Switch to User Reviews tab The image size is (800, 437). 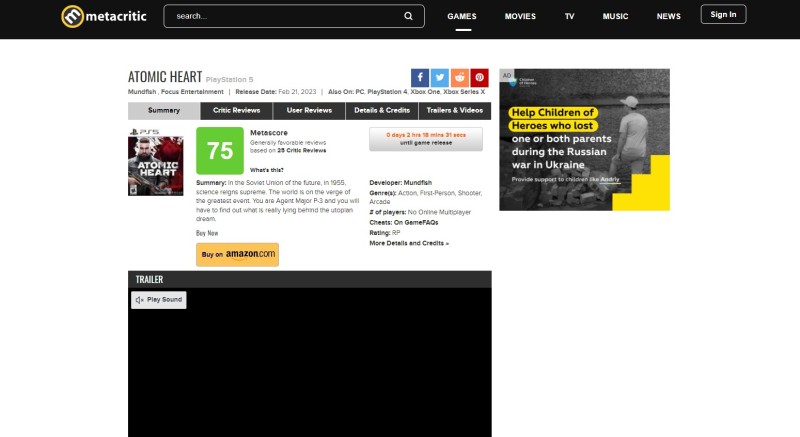(309, 111)
